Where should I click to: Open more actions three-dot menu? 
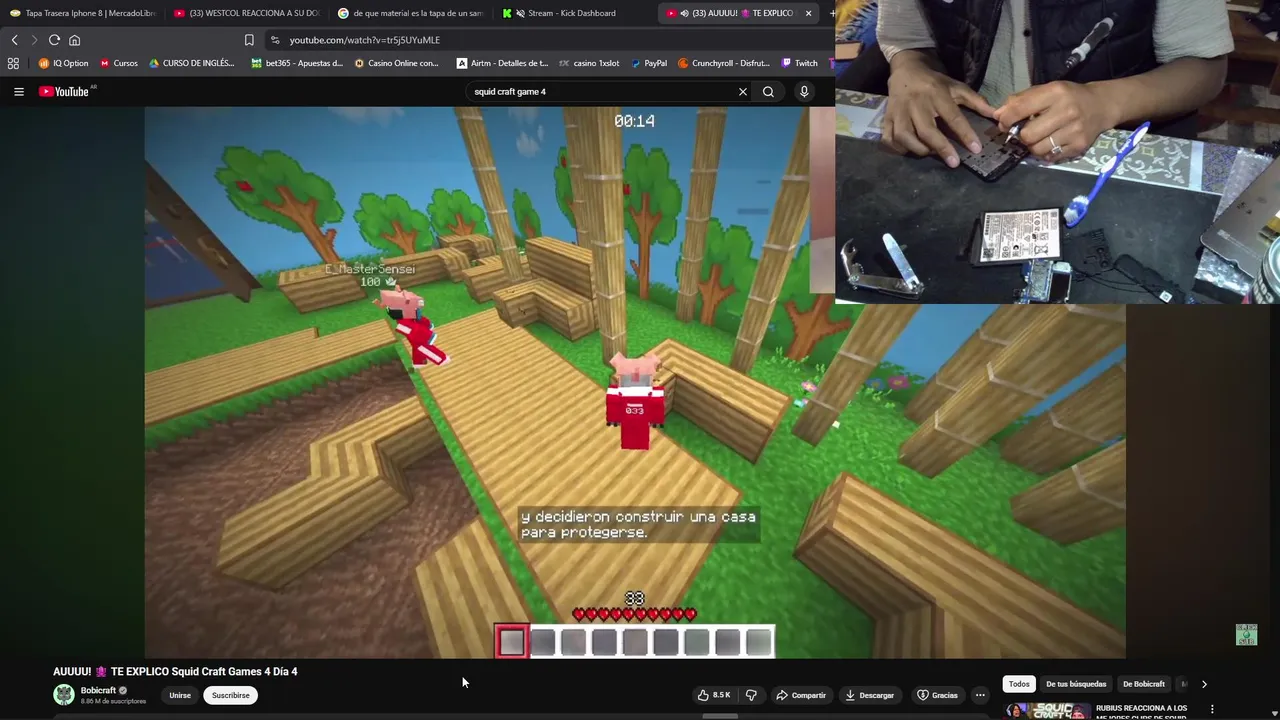pyautogui.click(x=980, y=695)
